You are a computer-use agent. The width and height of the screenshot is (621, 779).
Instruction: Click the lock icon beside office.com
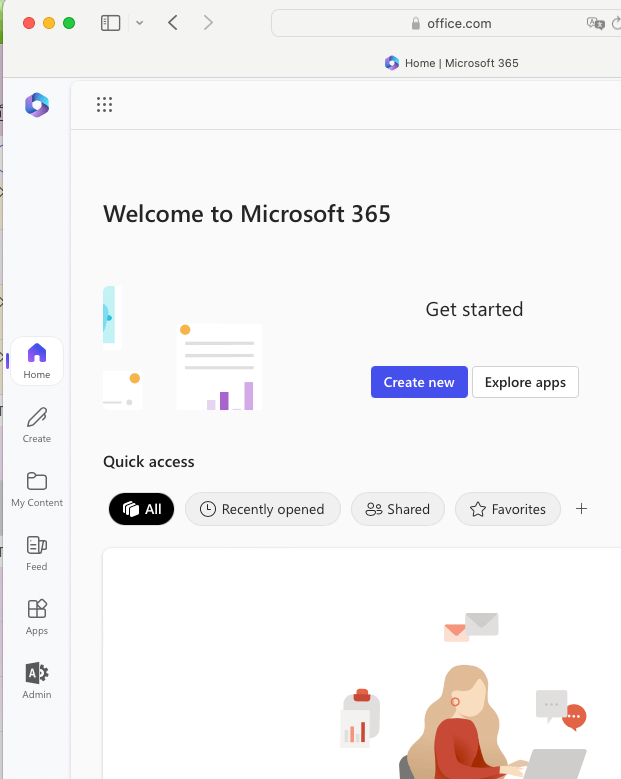[x=416, y=23]
